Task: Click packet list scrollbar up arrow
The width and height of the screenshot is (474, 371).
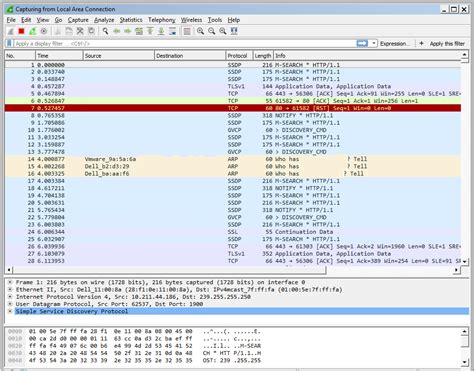Action: coord(465,55)
